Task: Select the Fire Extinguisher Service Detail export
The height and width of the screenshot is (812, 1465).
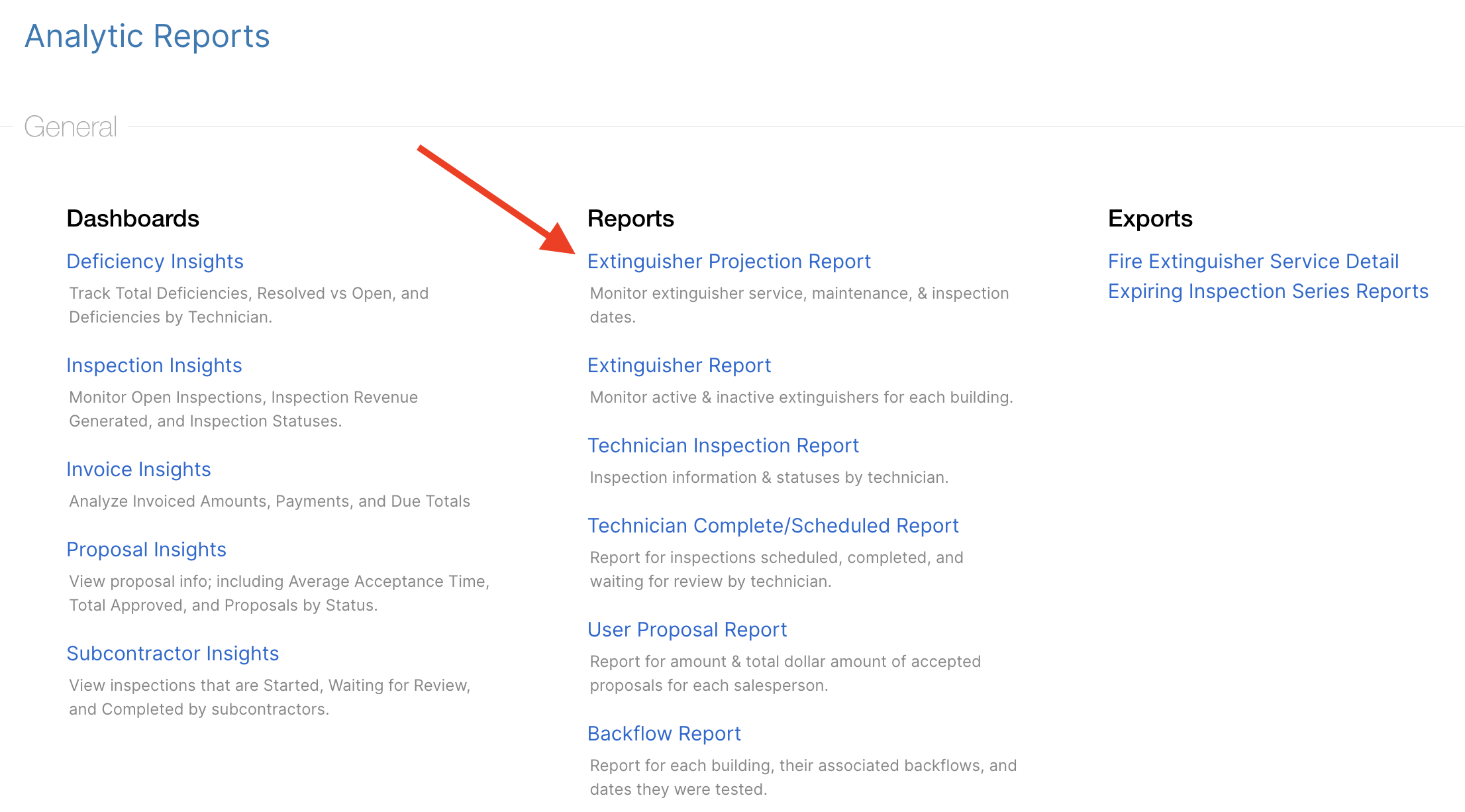Action: click(1254, 262)
